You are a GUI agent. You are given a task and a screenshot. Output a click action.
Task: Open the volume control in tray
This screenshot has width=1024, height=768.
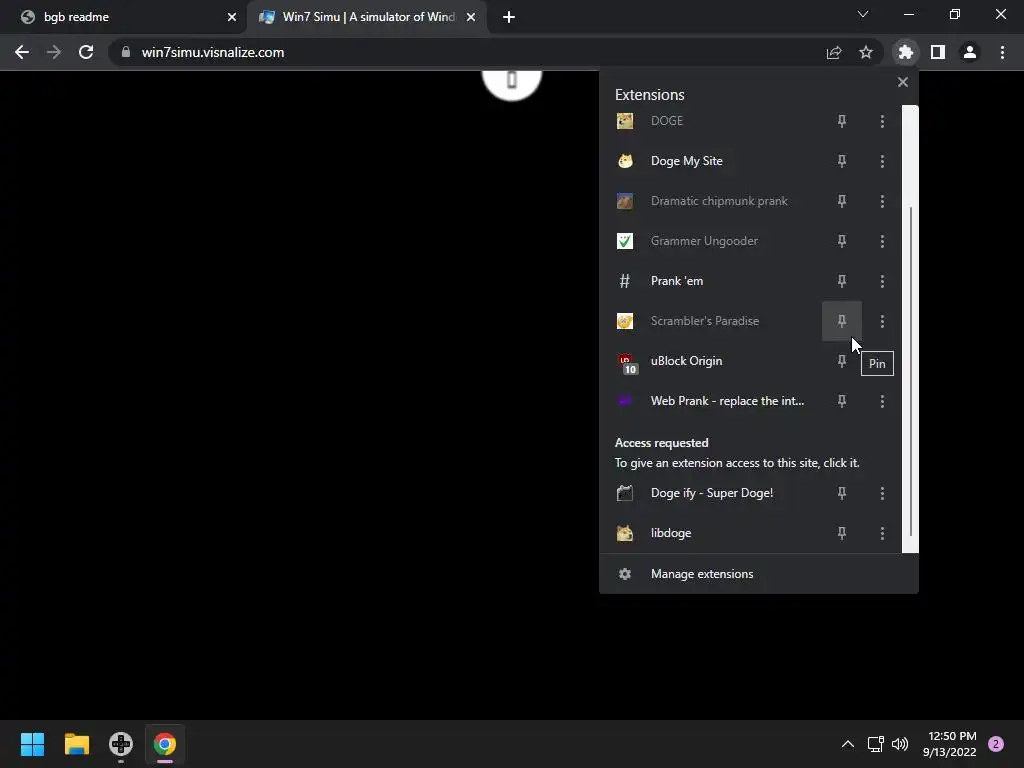point(900,744)
